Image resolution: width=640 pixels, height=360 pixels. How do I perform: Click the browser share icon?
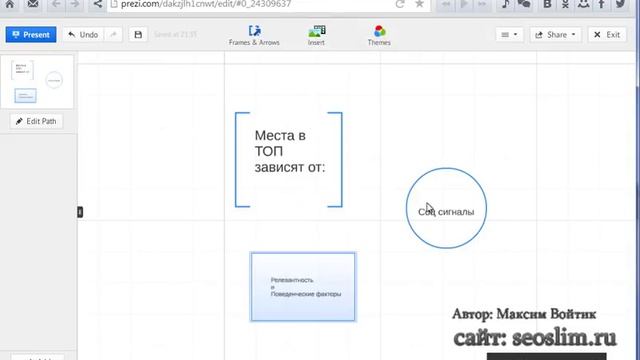pos(98,4)
